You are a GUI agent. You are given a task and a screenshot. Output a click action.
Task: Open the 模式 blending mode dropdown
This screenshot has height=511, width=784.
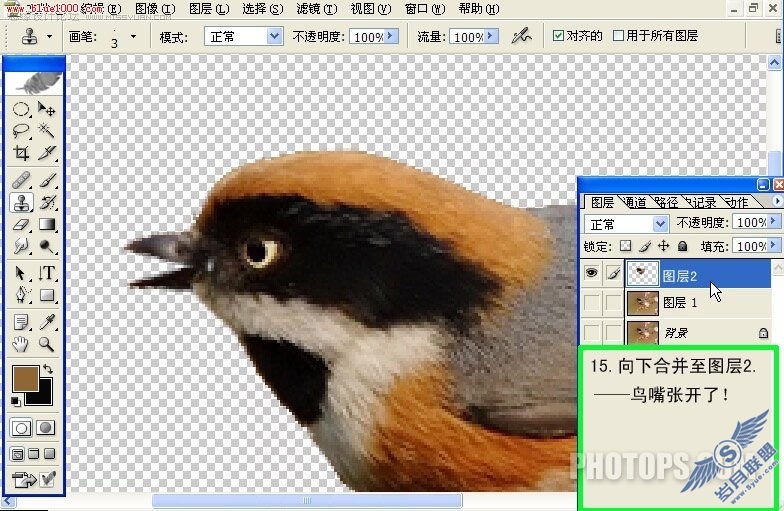(274, 36)
